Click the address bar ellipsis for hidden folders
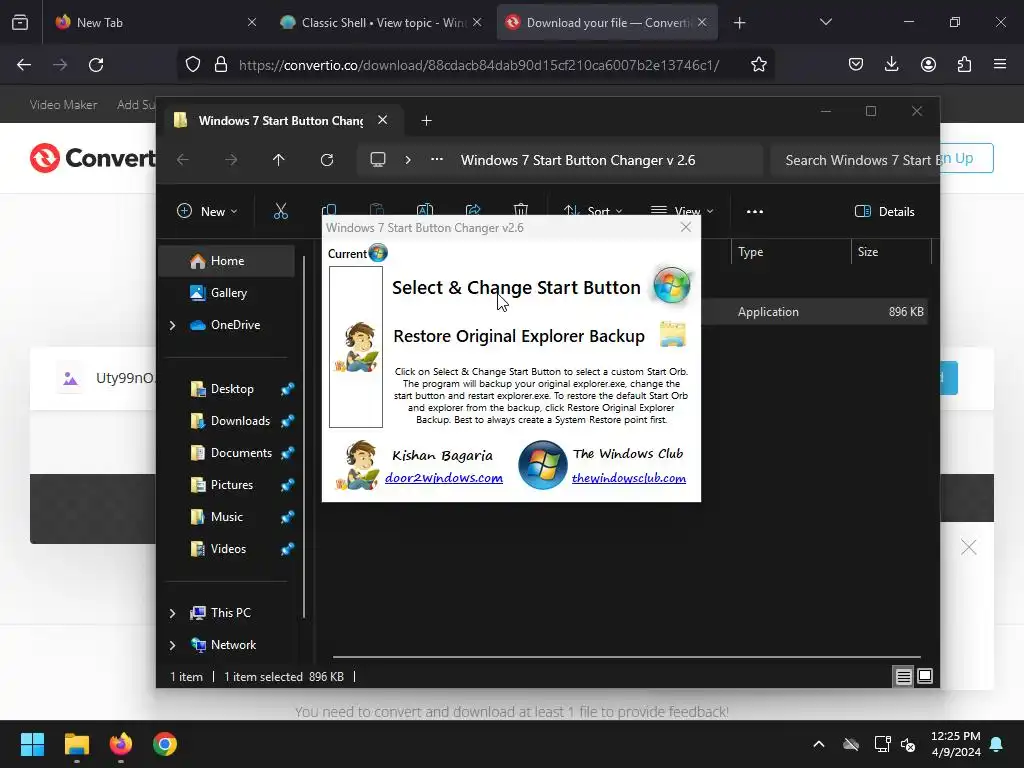 pos(437,160)
